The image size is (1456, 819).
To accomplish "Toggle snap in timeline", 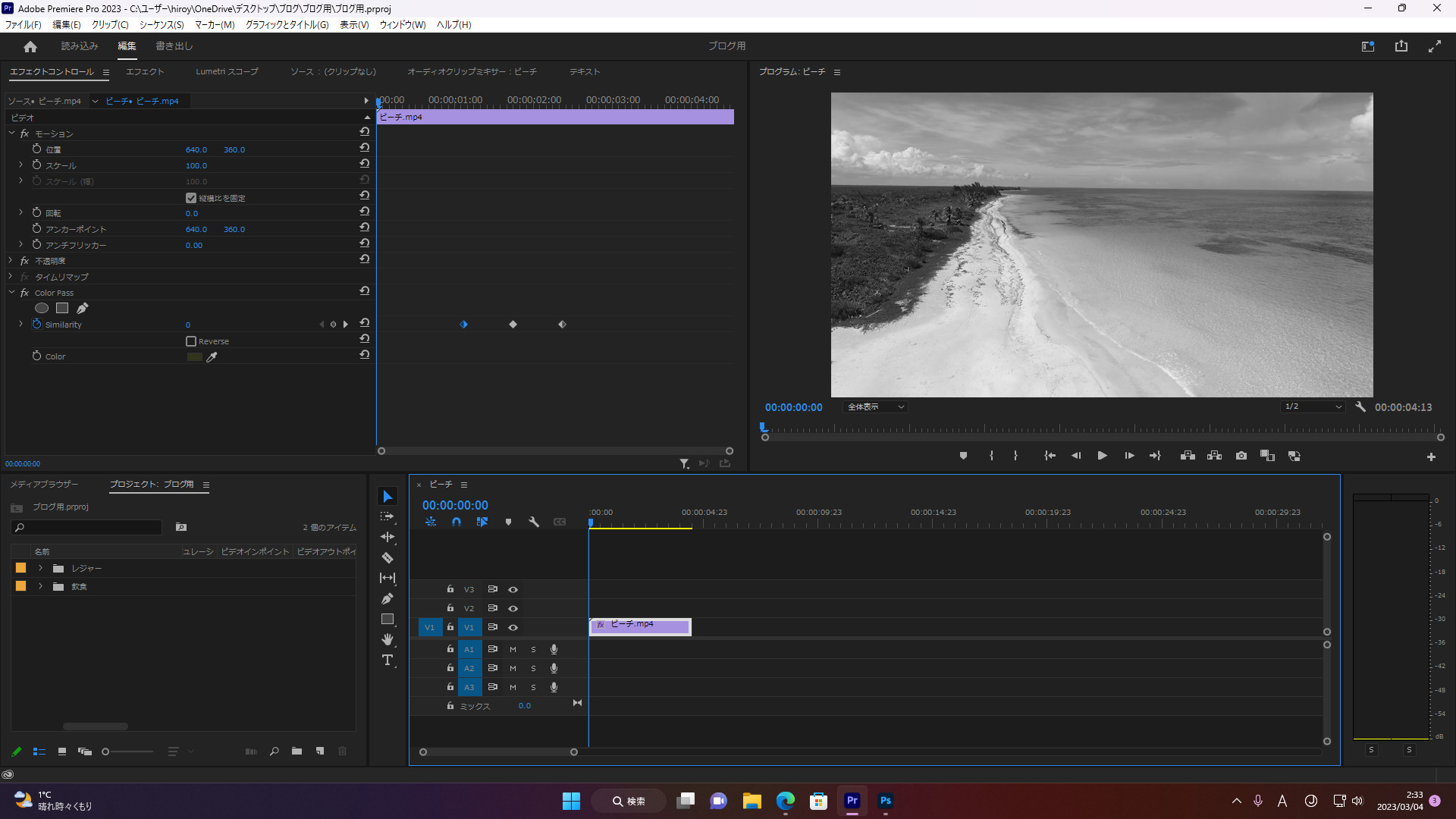I will pyautogui.click(x=457, y=522).
